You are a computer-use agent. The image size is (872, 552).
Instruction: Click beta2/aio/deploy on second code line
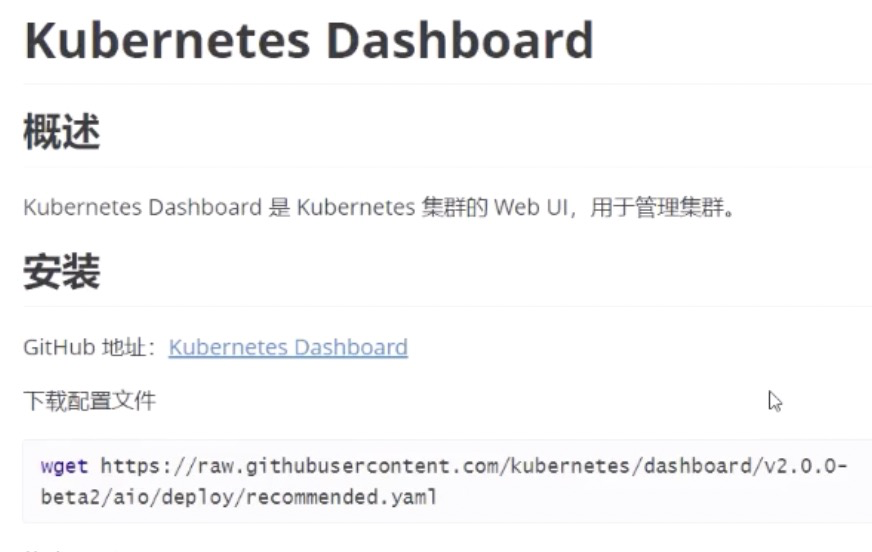[137, 496]
